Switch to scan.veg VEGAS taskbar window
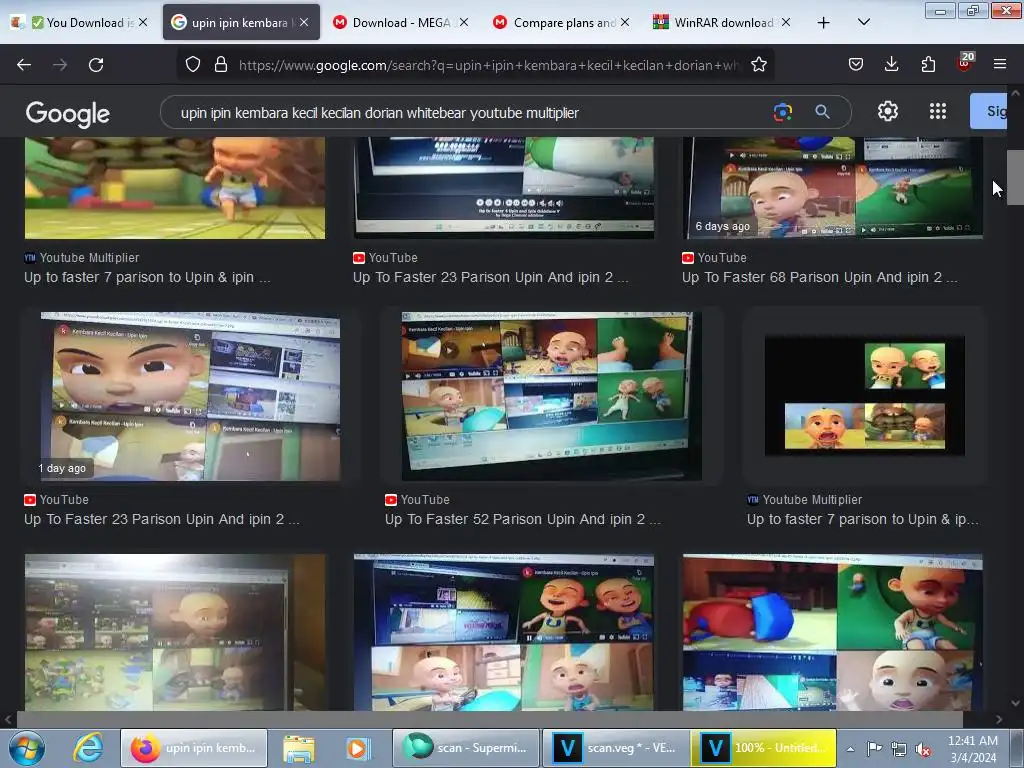This screenshot has width=1024, height=768. [x=616, y=748]
